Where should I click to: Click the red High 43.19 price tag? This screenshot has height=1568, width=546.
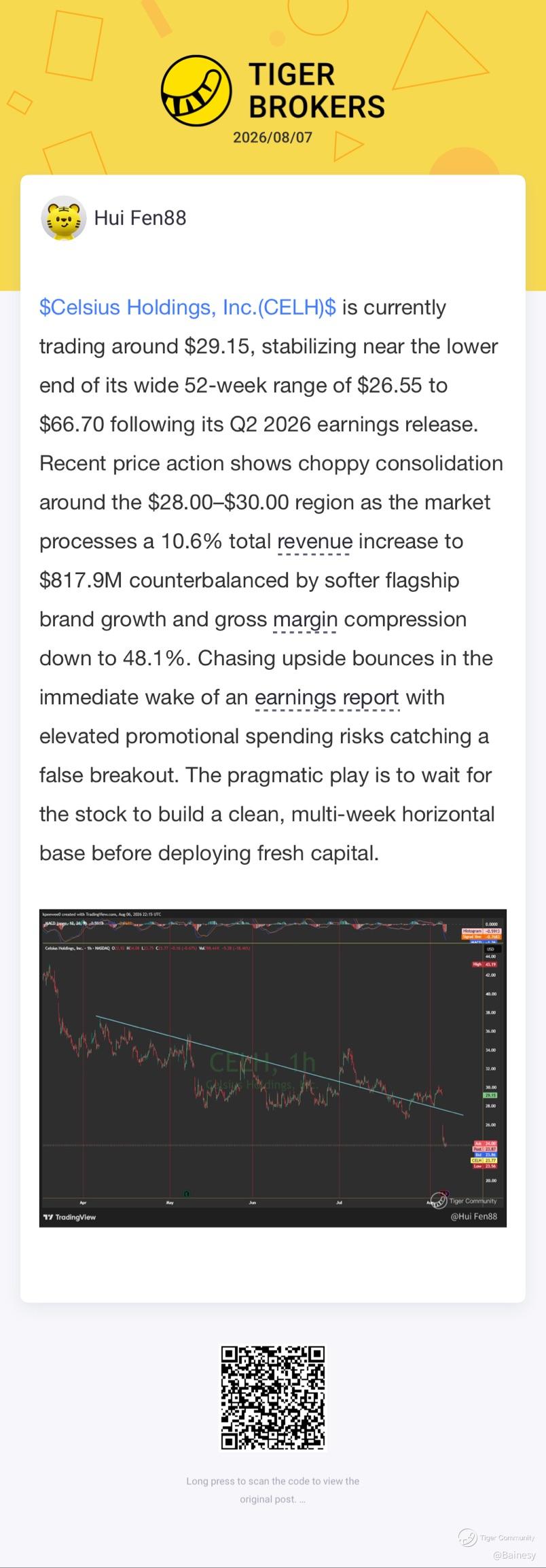point(486,964)
